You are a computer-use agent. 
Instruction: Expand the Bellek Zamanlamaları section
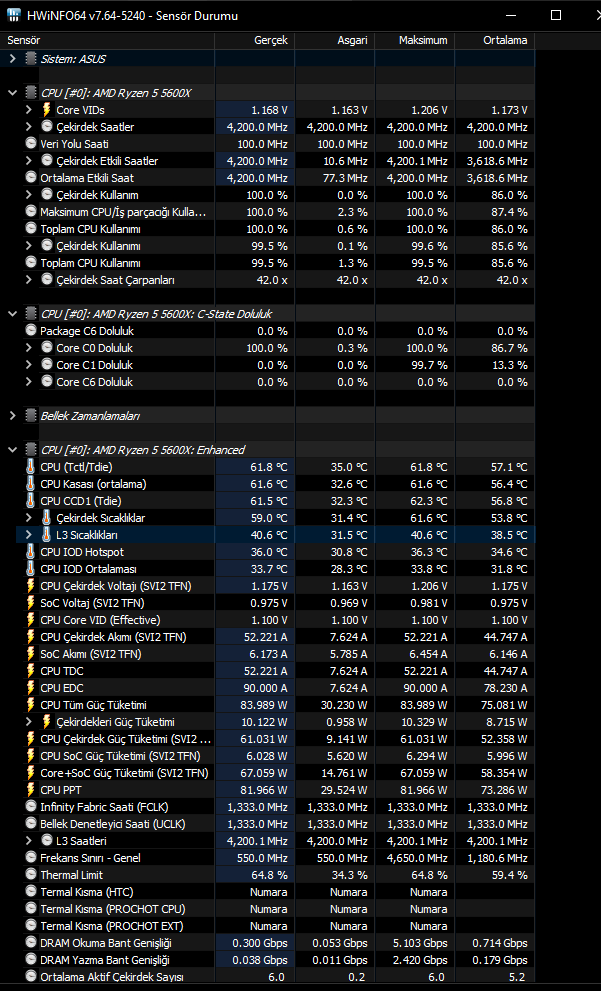(12, 416)
